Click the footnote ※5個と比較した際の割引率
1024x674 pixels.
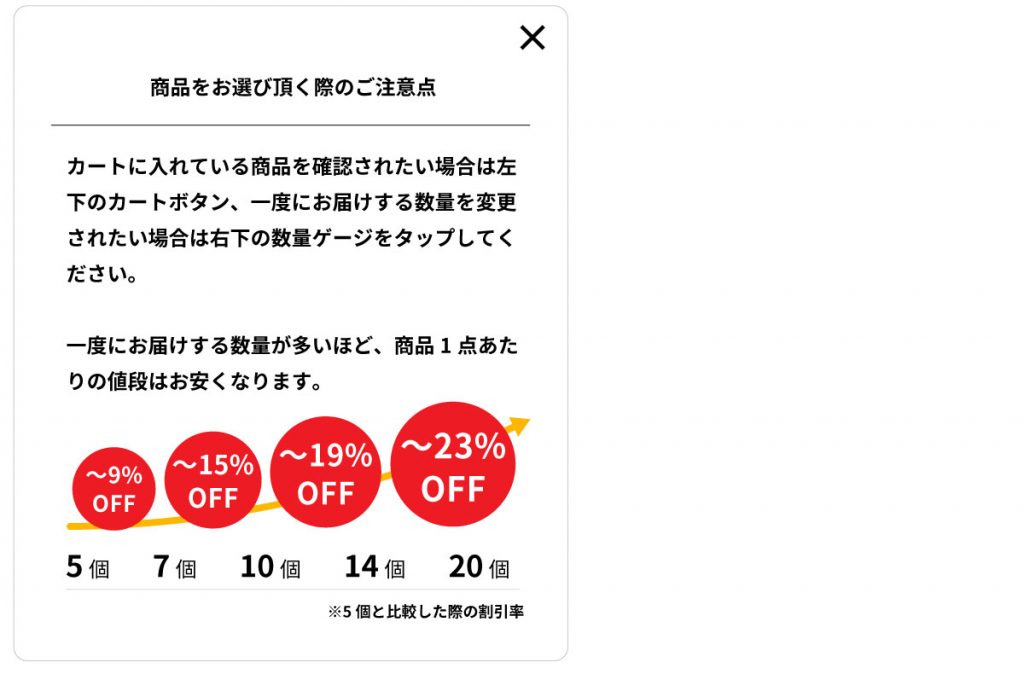[x=425, y=612]
